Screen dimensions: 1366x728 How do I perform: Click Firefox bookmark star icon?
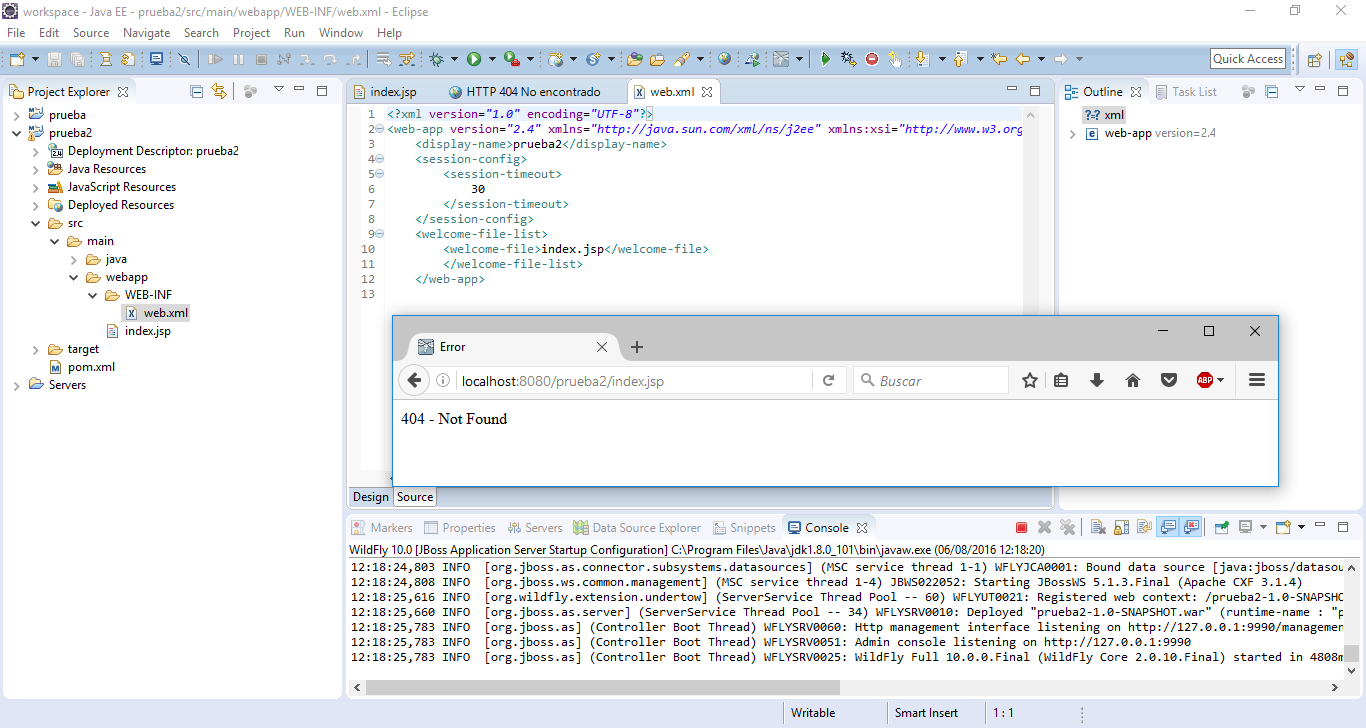pos(1029,380)
